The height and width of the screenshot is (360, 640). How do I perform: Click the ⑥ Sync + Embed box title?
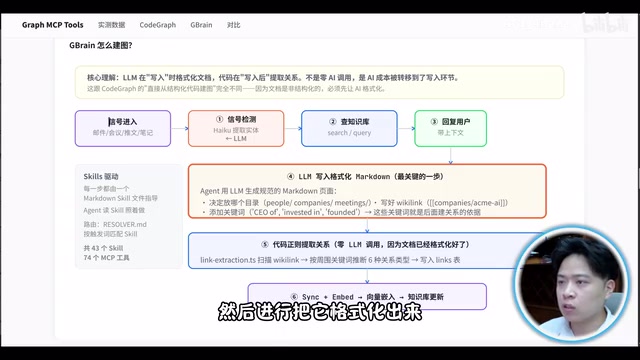[x=367, y=297]
